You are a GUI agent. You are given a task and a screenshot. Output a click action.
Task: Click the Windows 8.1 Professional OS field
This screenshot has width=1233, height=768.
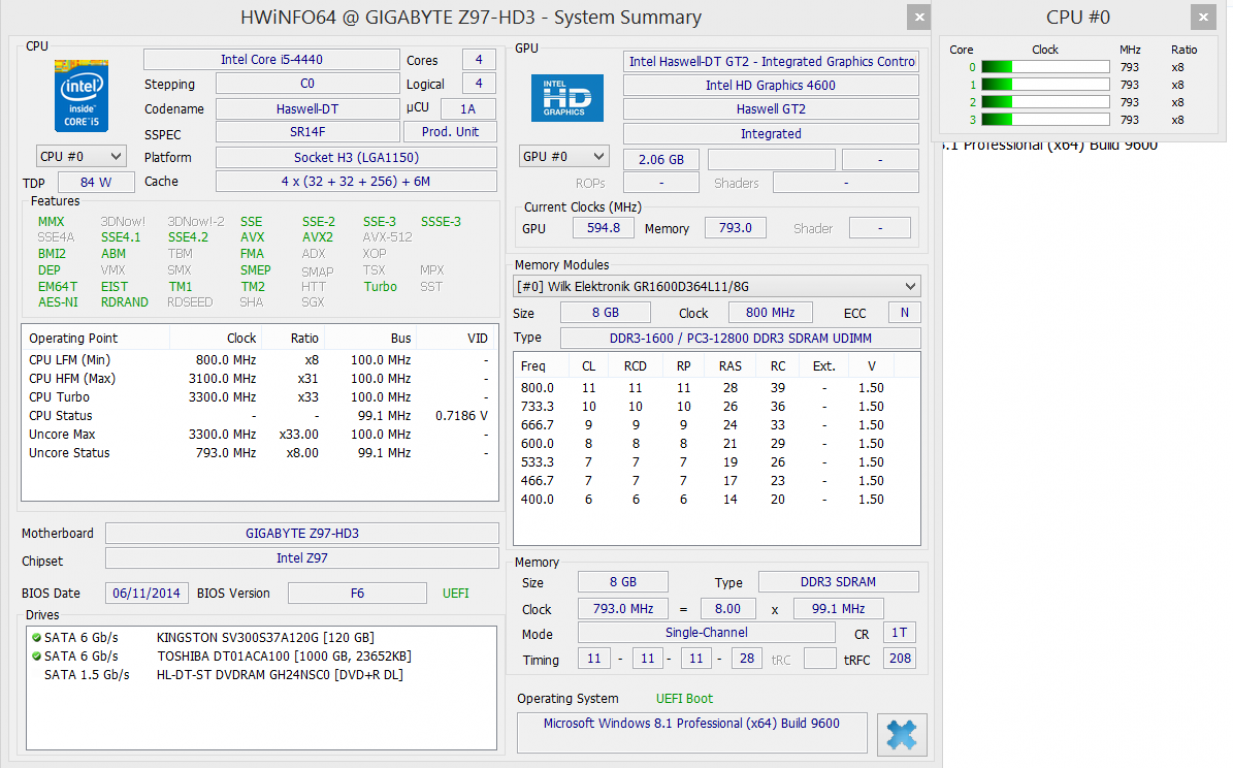point(692,732)
